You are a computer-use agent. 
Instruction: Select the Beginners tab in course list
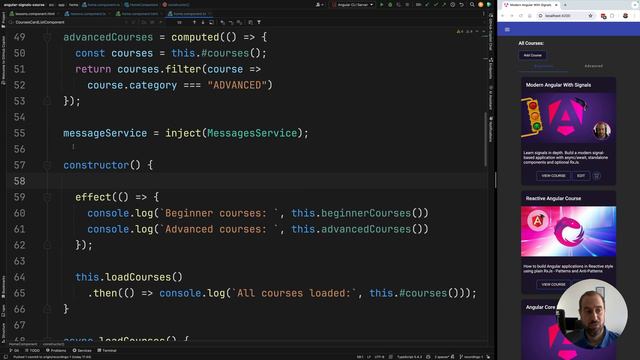pyautogui.click(x=543, y=66)
